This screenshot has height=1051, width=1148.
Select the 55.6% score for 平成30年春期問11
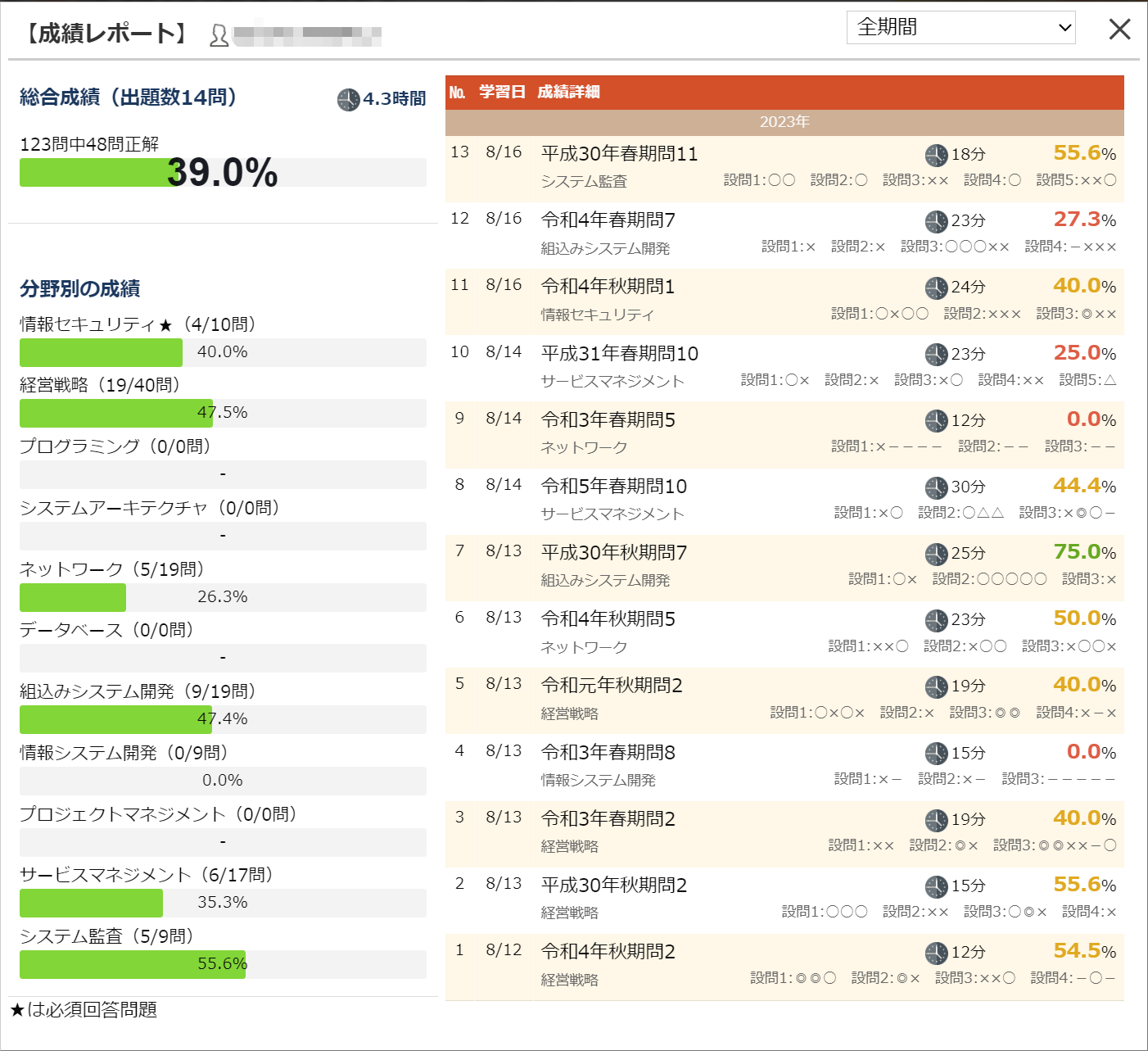pyautogui.click(x=1084, y=153)
